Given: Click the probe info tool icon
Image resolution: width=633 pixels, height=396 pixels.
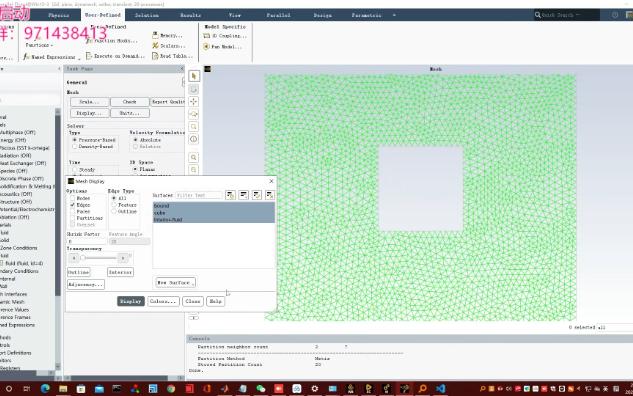Looking at the screenshot, I should pyautogui.click(x=194, y=139).
